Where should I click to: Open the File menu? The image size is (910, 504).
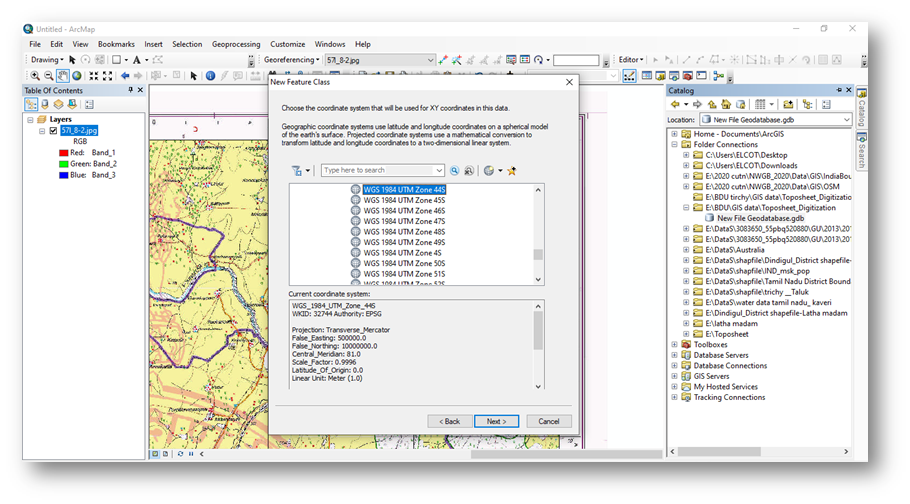coord(35,44)
